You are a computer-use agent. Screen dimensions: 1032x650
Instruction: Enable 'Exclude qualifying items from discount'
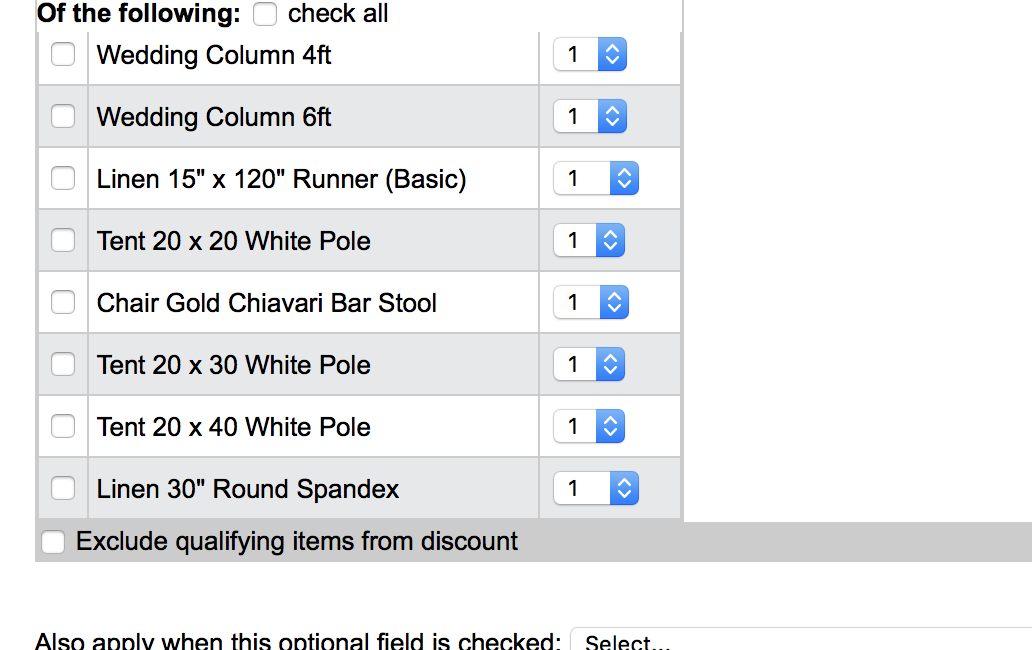click(52, 542)
